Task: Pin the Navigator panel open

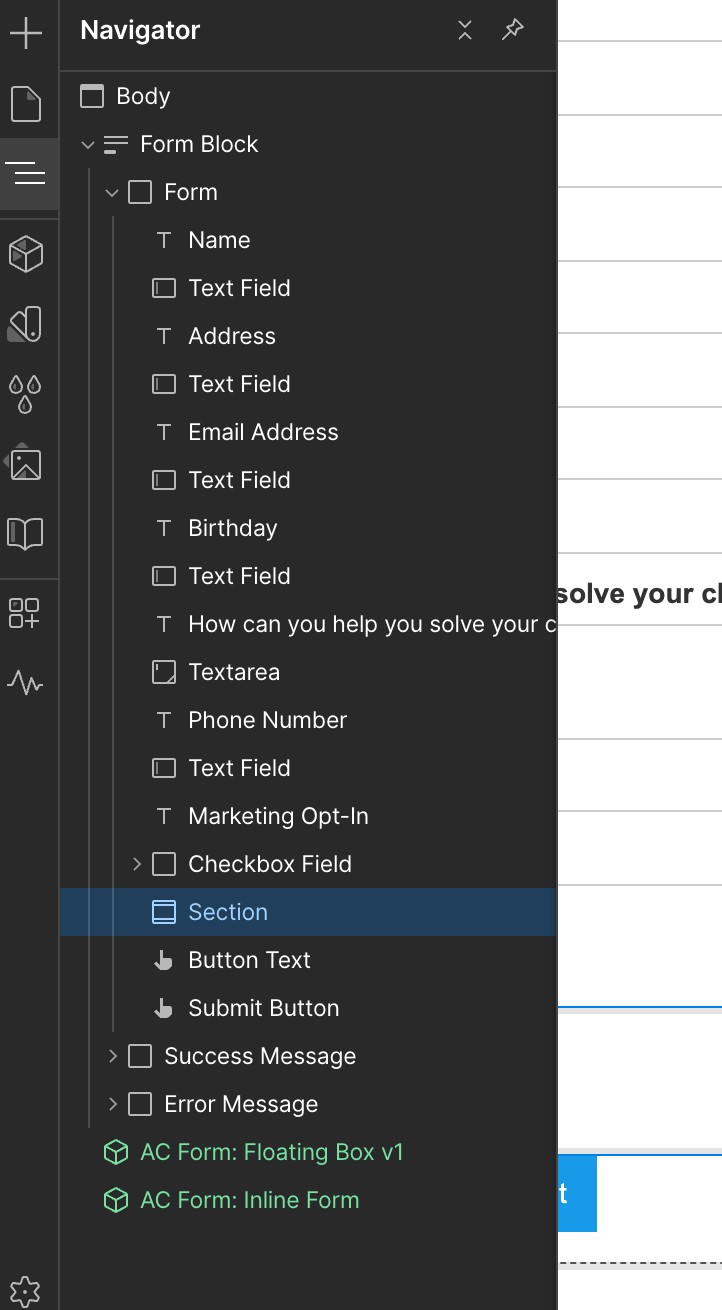Action: [512, 30]
